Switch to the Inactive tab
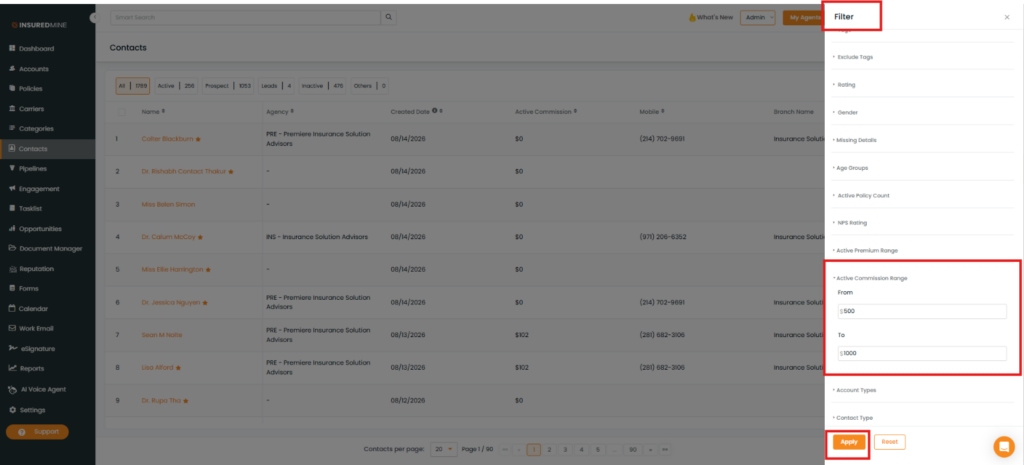Viewport: 1024px width, 465px height. [322, 86]
